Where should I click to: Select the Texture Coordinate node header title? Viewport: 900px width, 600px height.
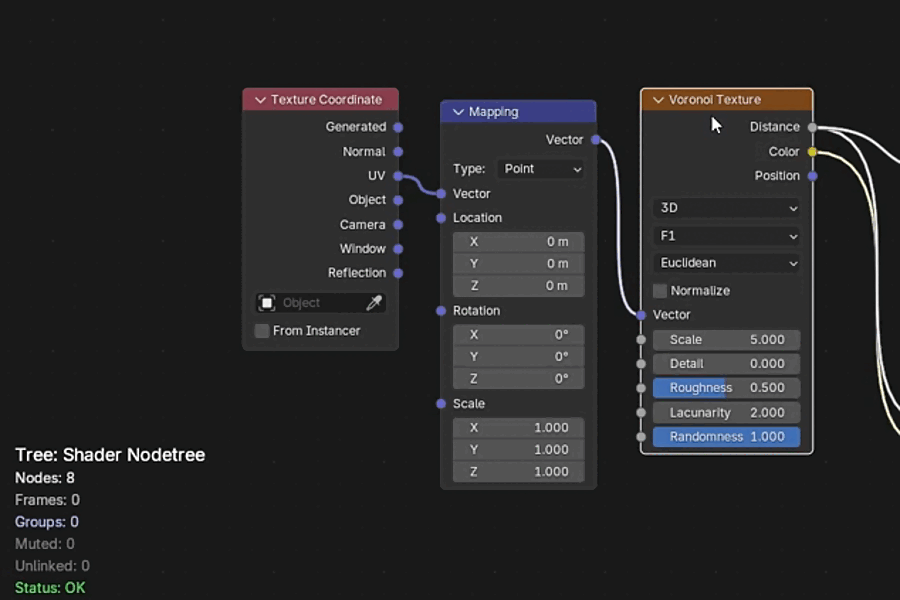click(x=327, y=100)
